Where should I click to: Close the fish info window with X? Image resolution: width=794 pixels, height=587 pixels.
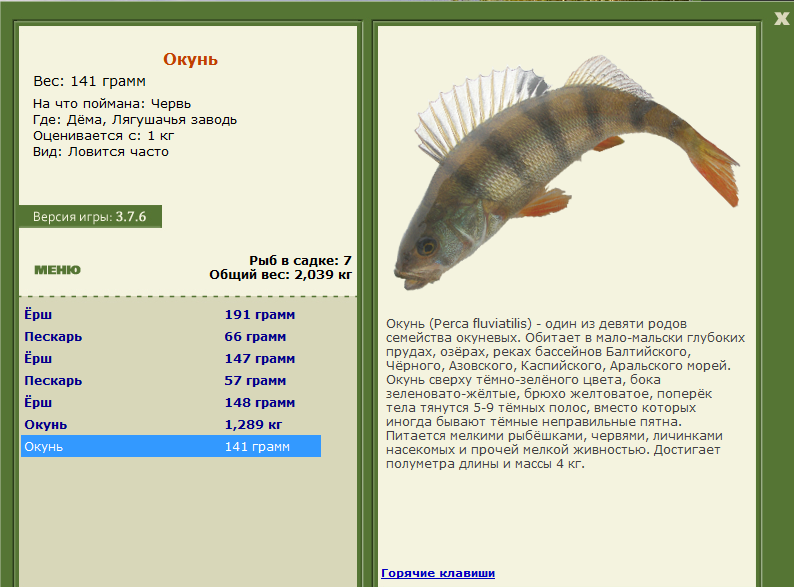[x=782, y=19]
